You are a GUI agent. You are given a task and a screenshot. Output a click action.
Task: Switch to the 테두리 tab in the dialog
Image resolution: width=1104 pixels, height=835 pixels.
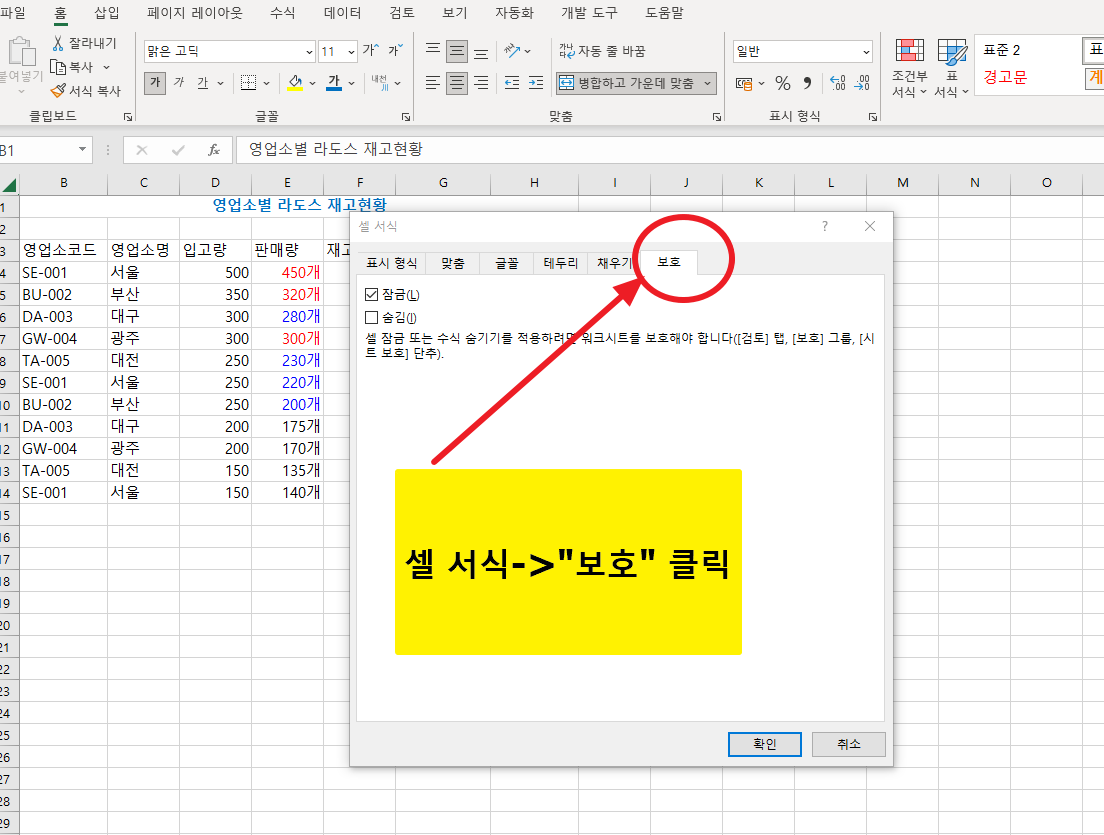point(559,262)
